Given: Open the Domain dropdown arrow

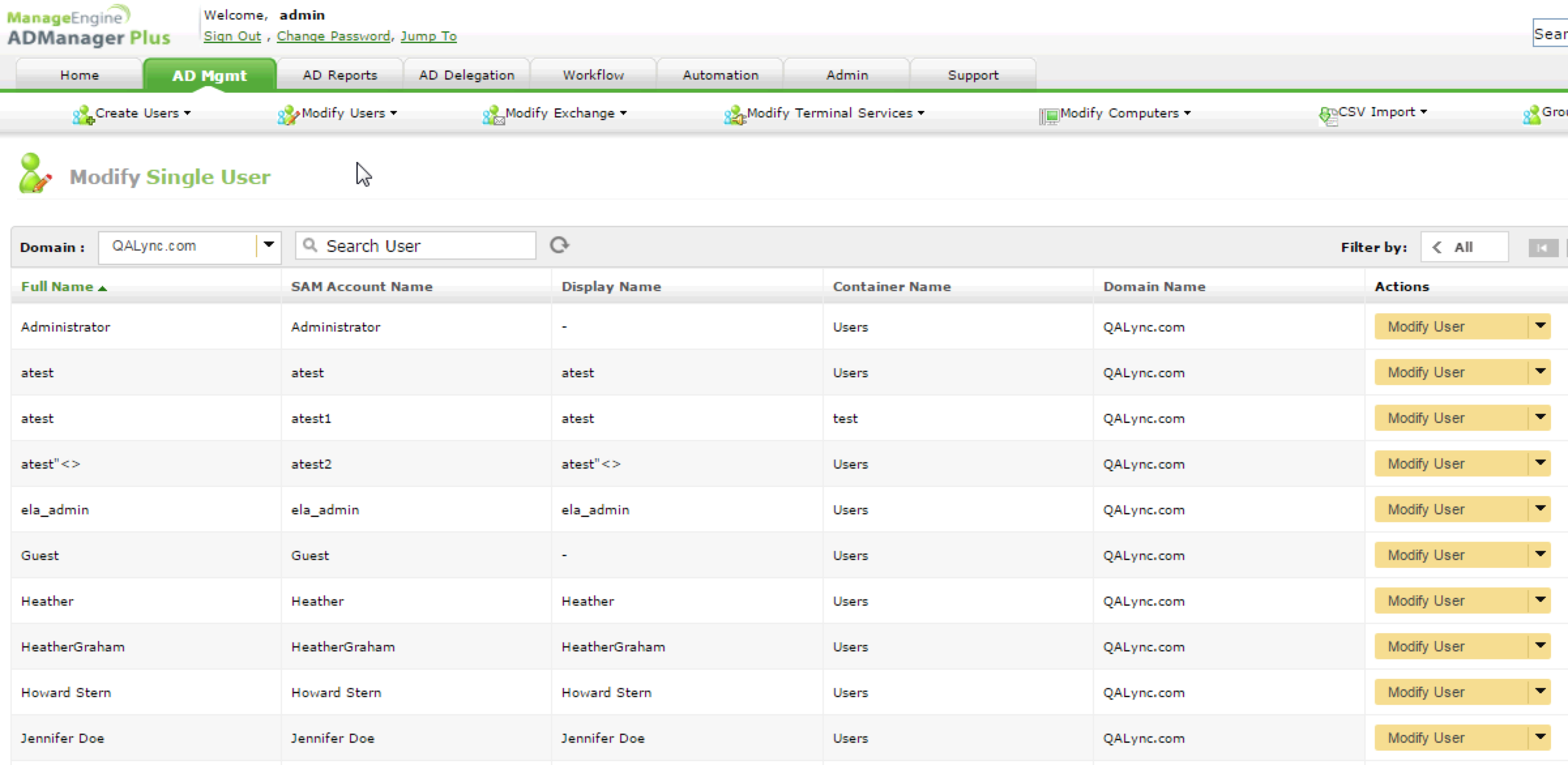Looking at the screenshot, I should click(268, 246).
